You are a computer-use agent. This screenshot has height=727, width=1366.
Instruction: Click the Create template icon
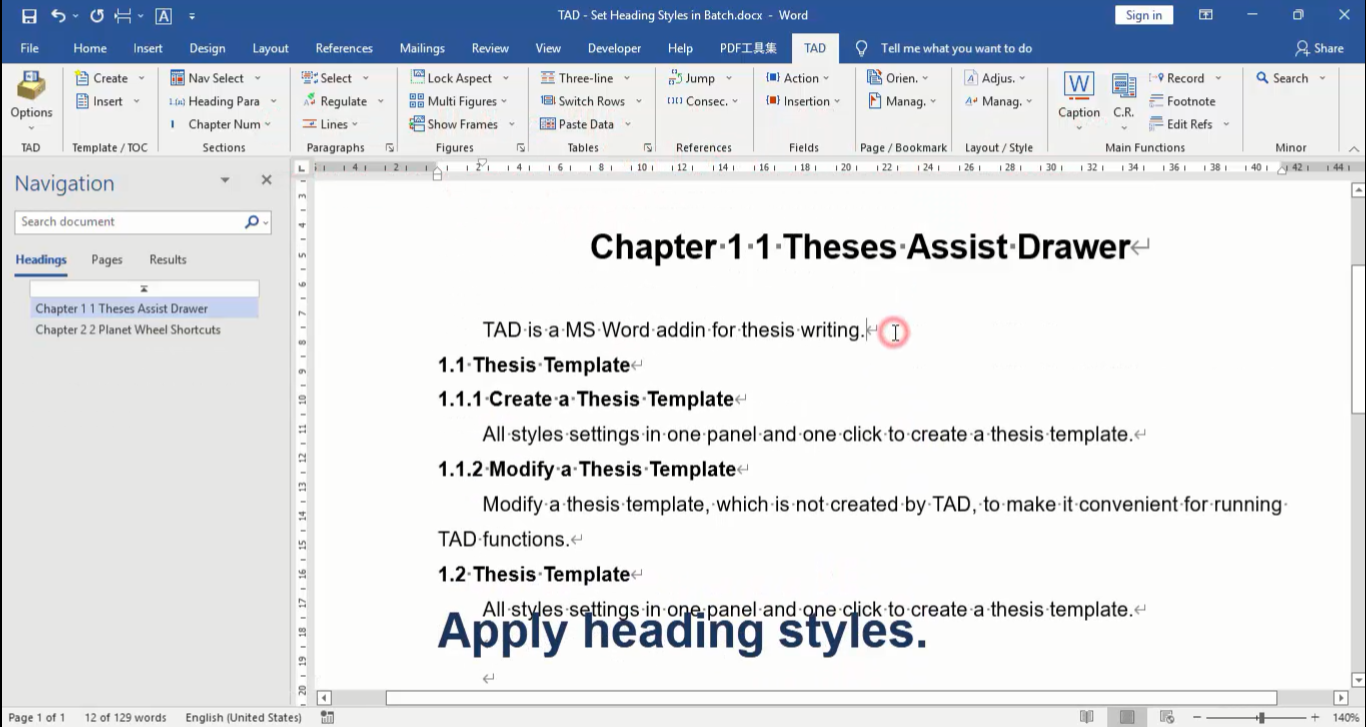[x=82, y=78]
